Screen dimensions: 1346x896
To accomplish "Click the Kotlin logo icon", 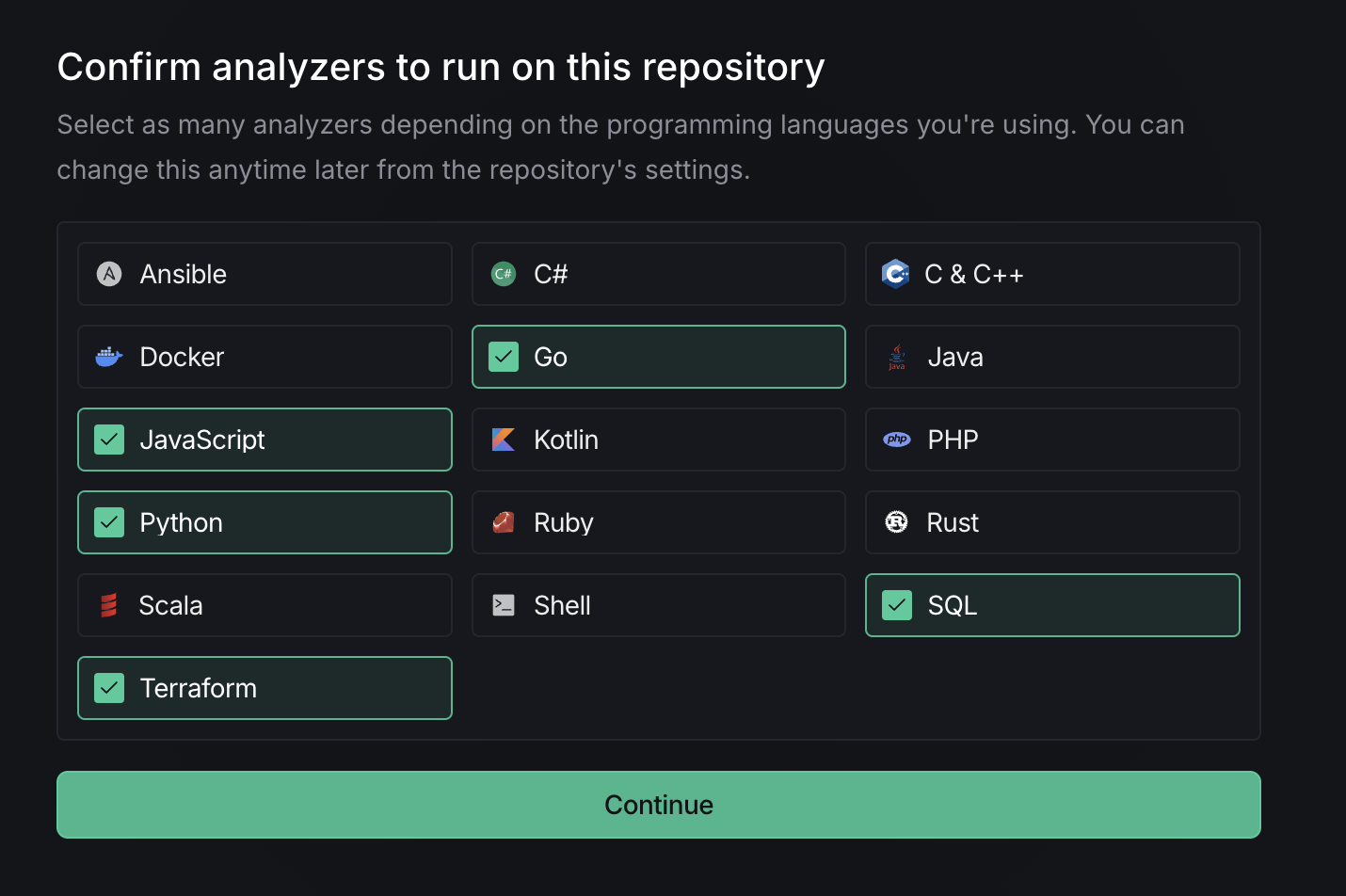I will (504, 440).
